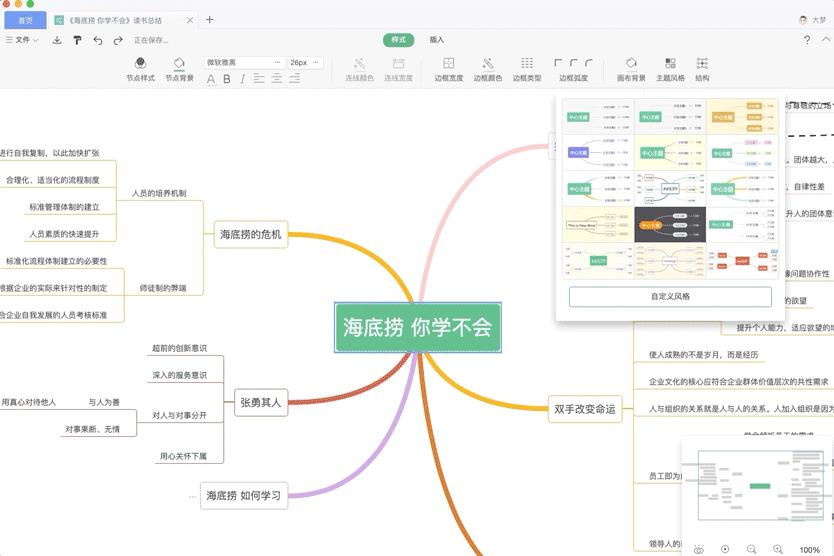Select the 对人与对事分开 sub-node
Screen dimensions: 834x556
[179, 415]
